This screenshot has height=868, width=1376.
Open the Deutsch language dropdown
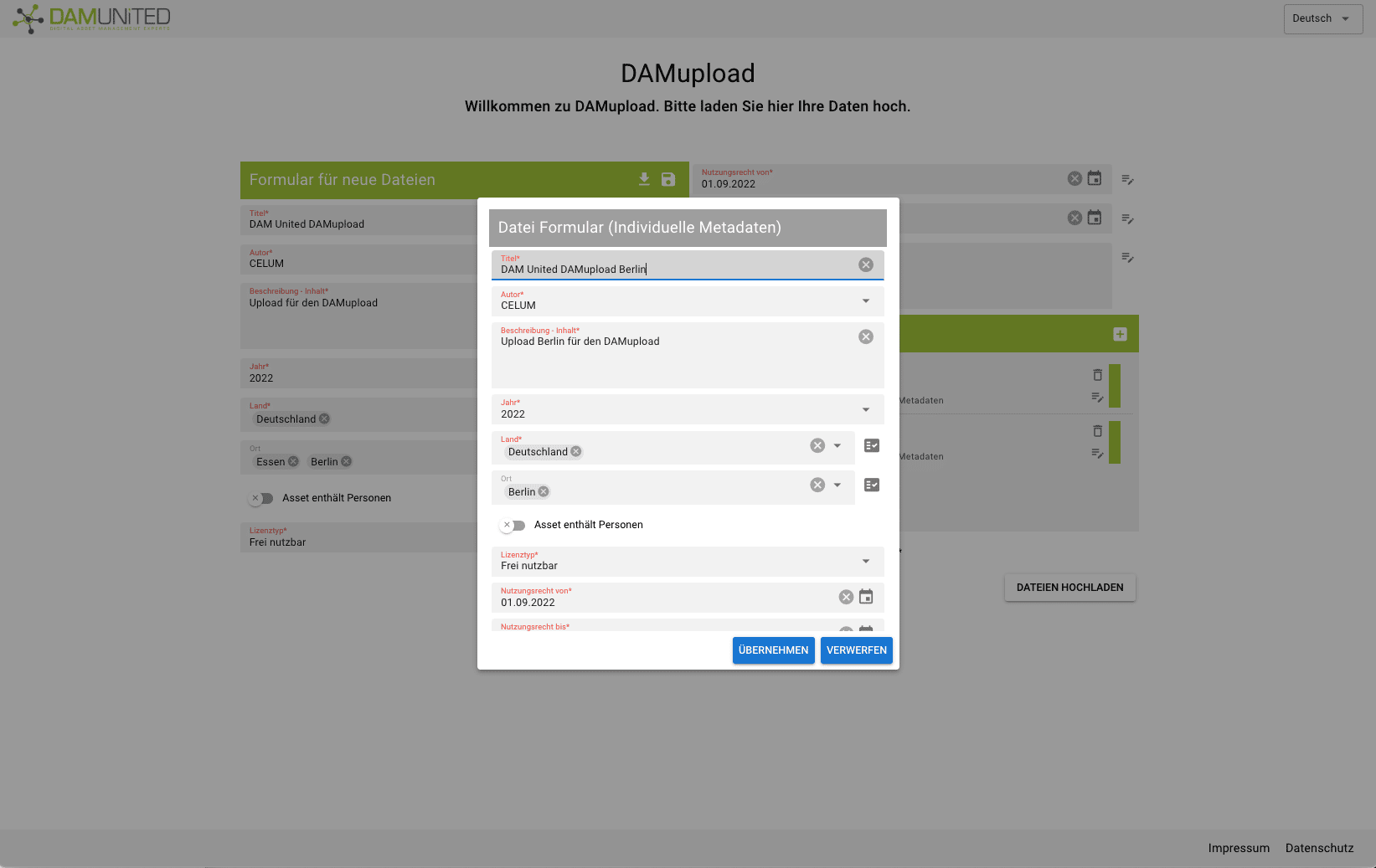click(x=1323, y=19)
